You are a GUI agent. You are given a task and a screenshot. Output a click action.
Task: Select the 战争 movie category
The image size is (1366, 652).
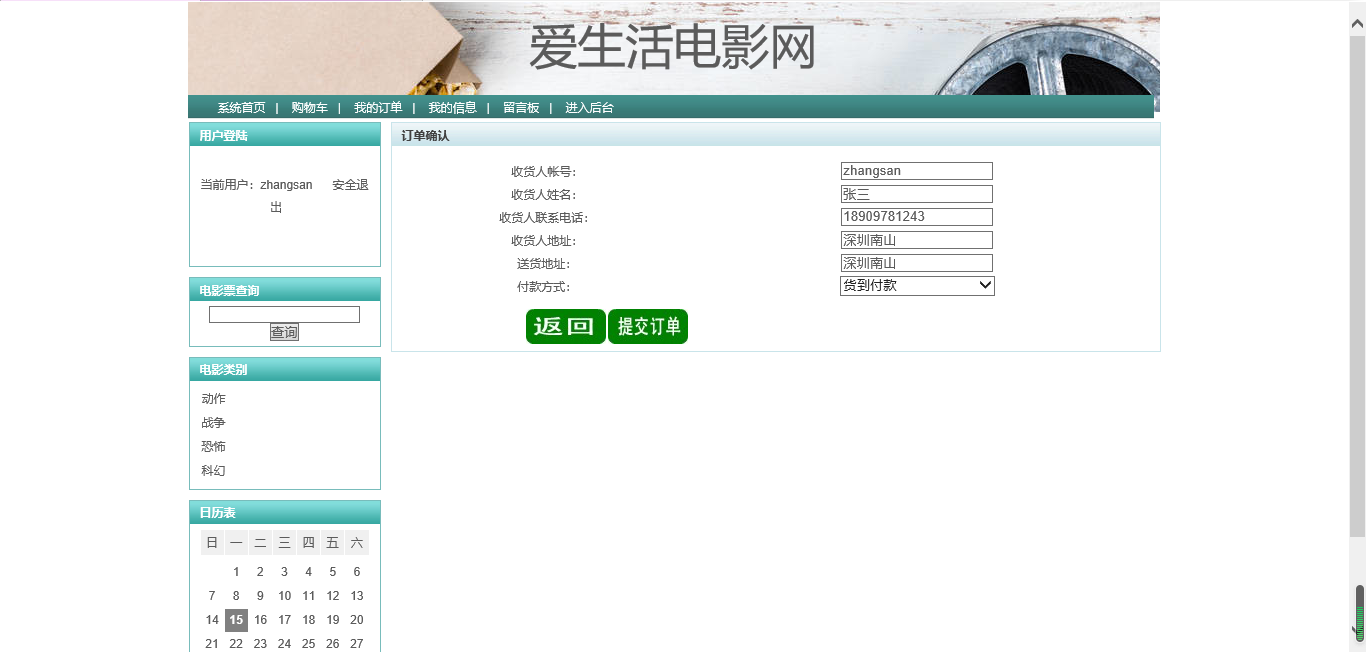point(213,423)
